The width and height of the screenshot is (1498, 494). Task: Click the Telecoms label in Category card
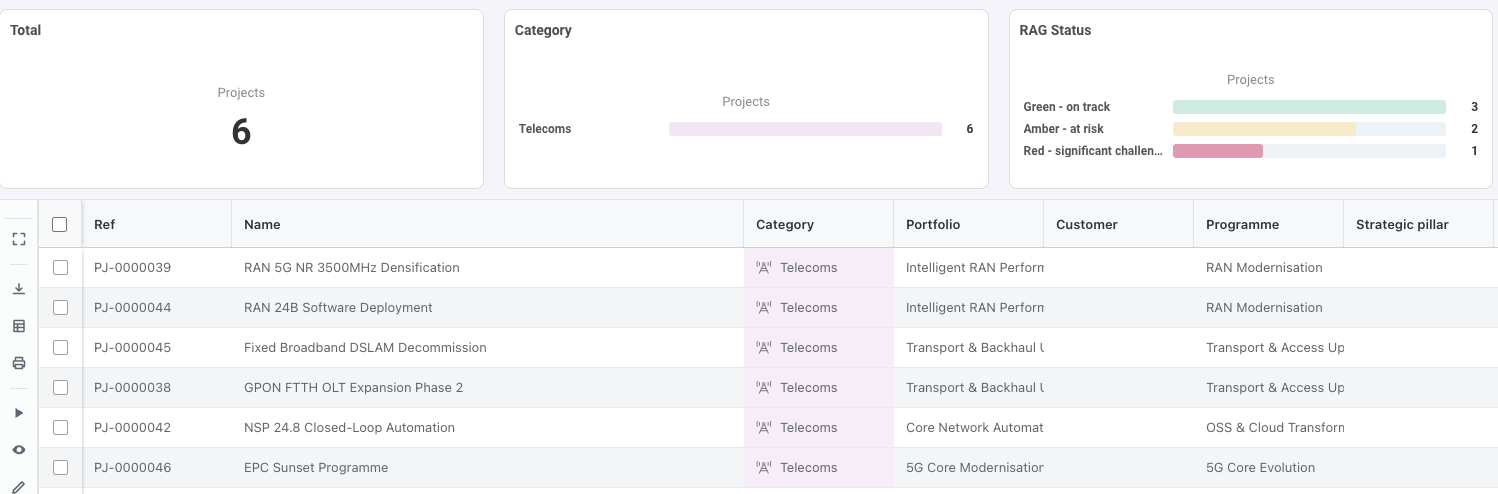(x=545, y=129)
